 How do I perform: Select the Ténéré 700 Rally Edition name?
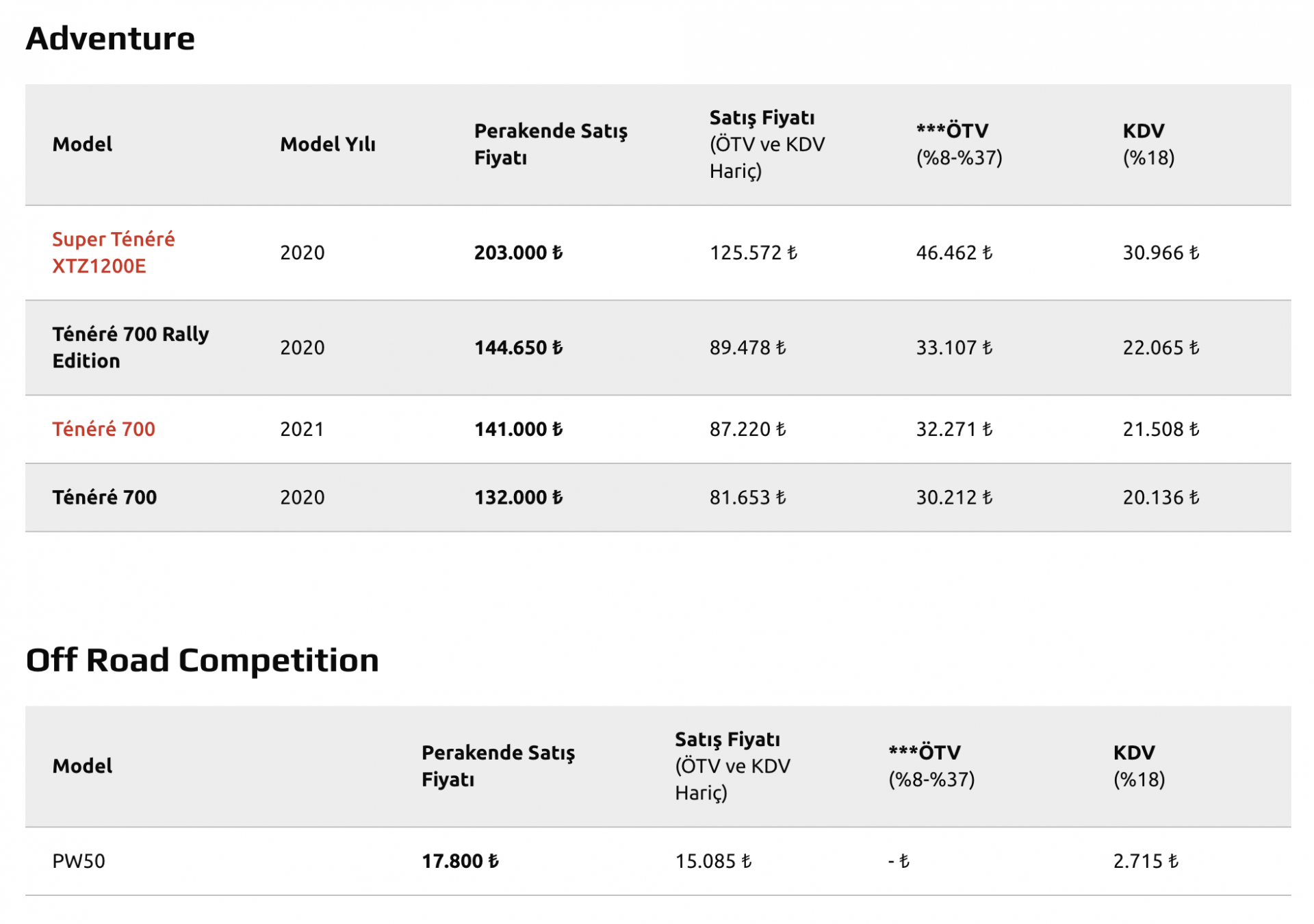(131, 347)
